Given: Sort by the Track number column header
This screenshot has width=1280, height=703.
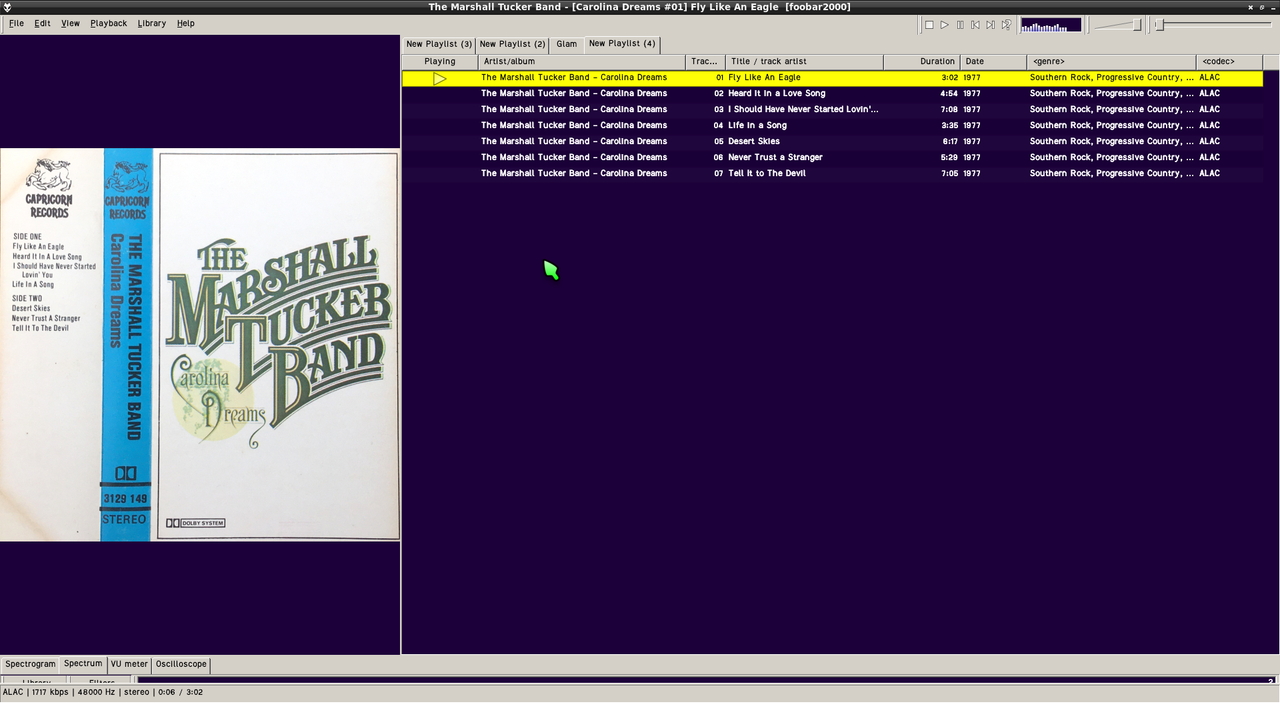Looking at the screenshot, I should (705, 62).
